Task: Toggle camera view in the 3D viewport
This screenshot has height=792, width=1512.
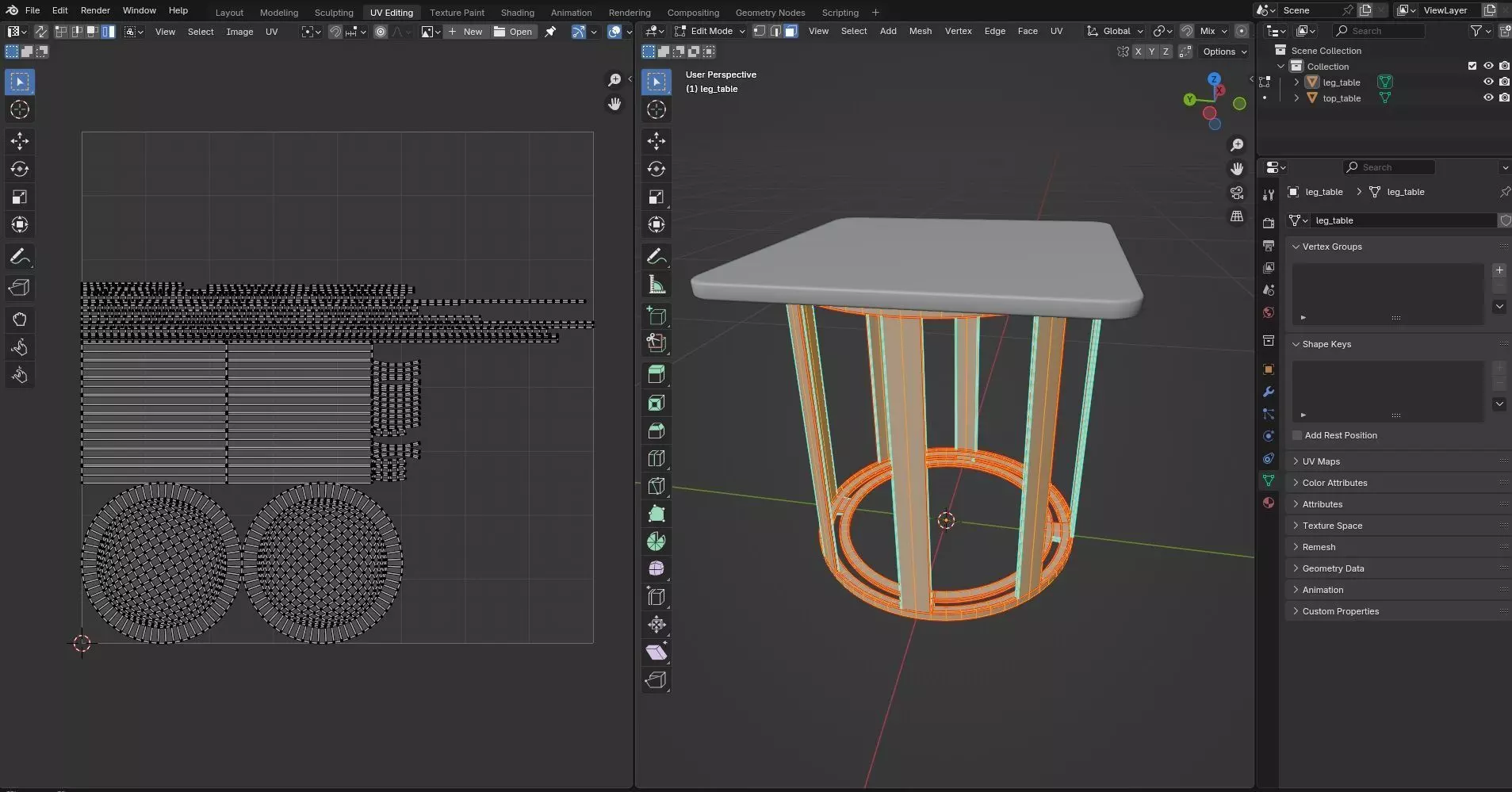Action: pyautogui.click(x=1237, y=193)
